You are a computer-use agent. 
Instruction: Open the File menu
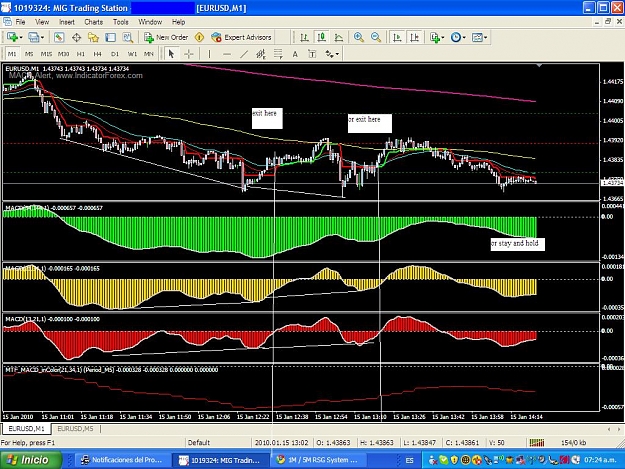click(20, 22)
